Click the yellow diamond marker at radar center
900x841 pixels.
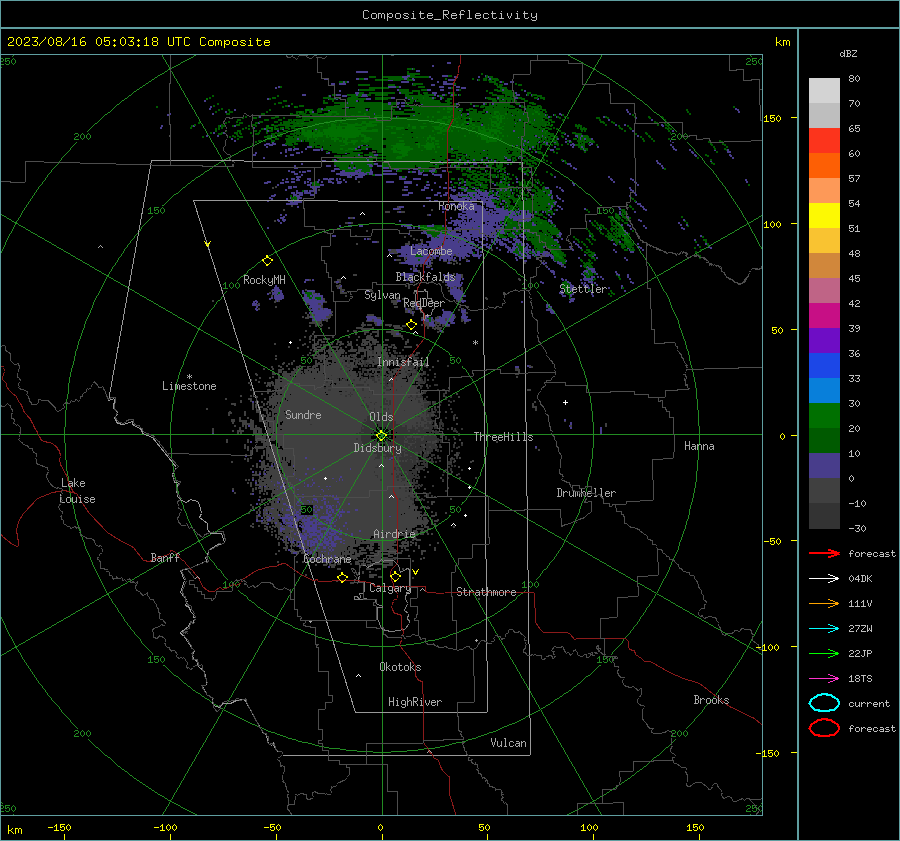point(381,436)
